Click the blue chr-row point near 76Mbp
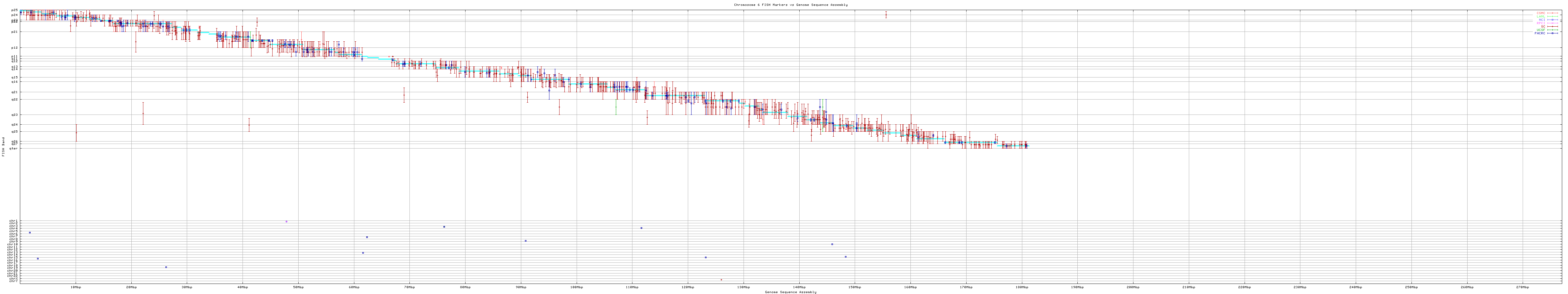Image resolution: width=1568 pixels, height=294 pixels. pos(444,226)
